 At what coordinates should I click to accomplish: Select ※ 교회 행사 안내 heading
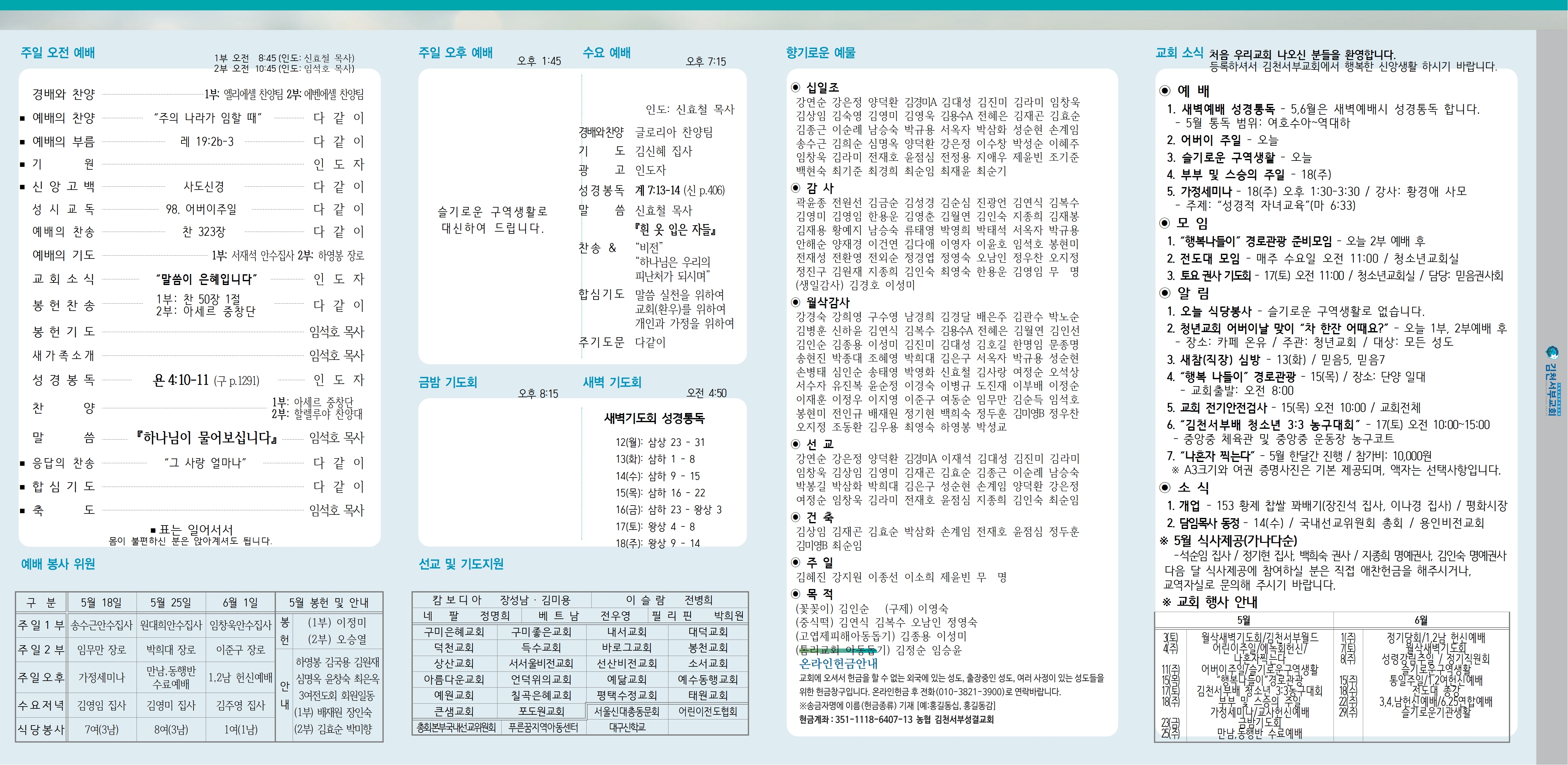[1210, 602]
